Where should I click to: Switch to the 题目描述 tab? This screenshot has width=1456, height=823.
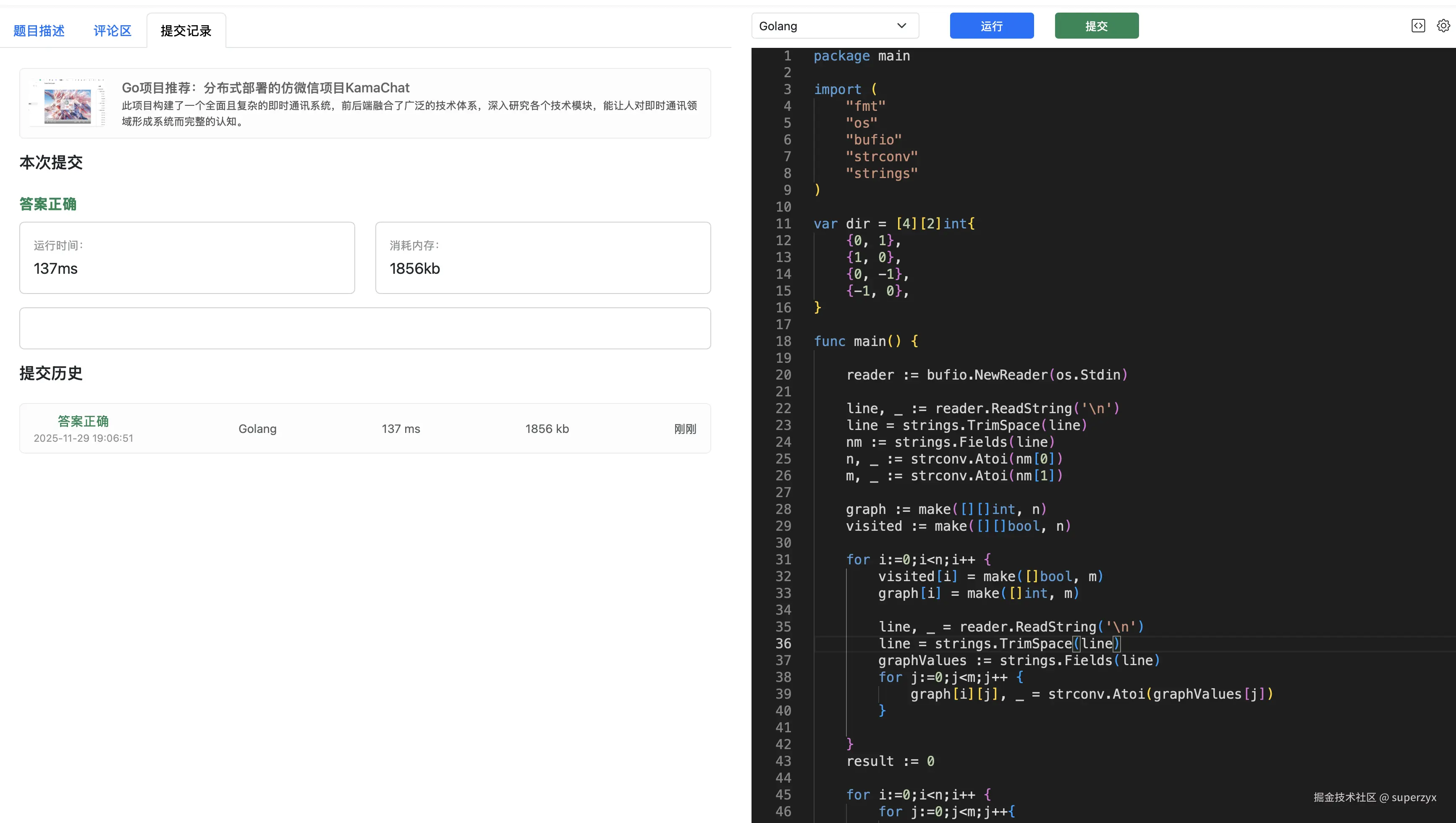(39, 31)
